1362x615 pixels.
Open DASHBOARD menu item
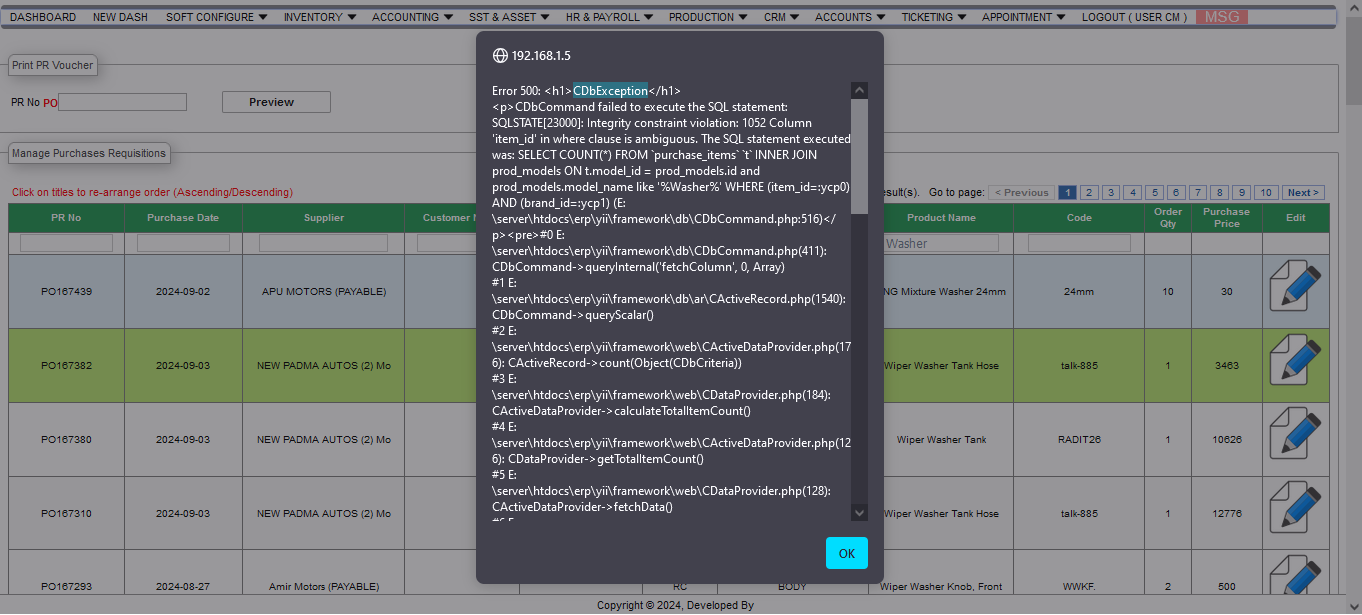[43, 17]
